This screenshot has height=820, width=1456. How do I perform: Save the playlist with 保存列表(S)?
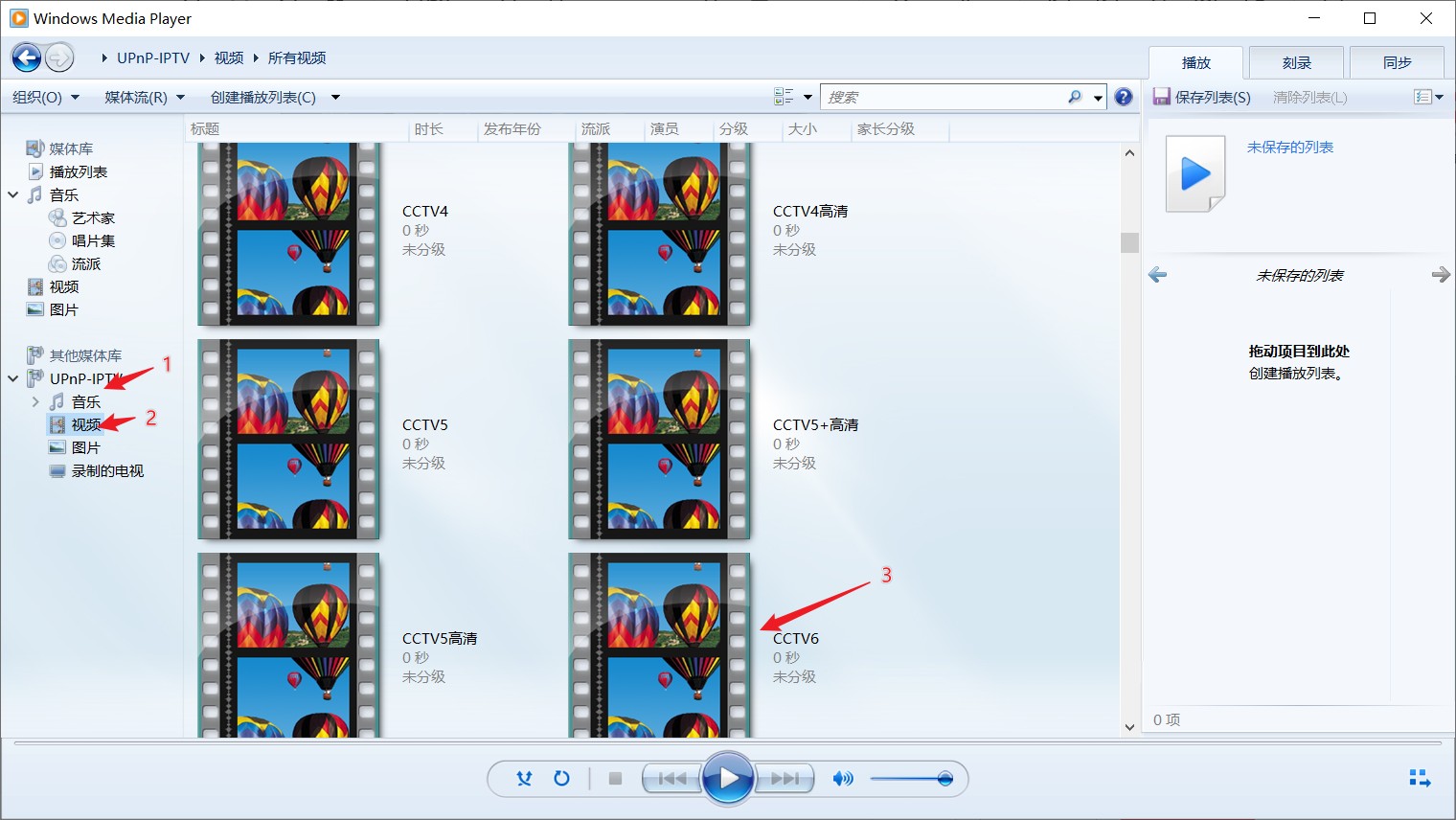pos(1201,97)
